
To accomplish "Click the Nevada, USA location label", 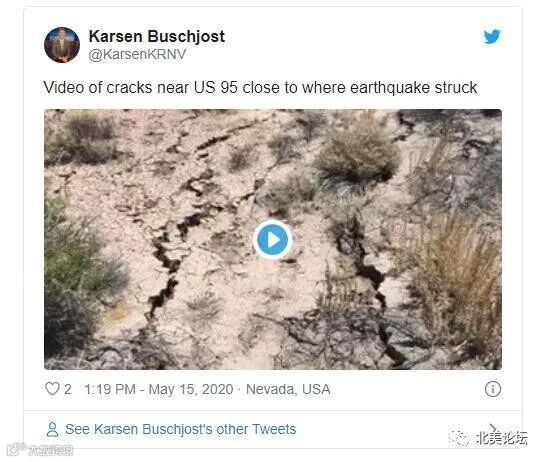I will pos(288,389).
